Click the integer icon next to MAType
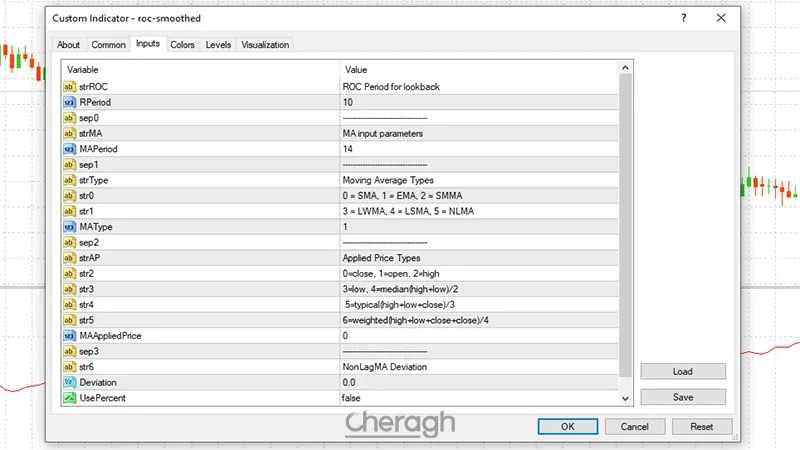Image resolution: width=800 pixels, height=450 pixels. tap(70, 227)
